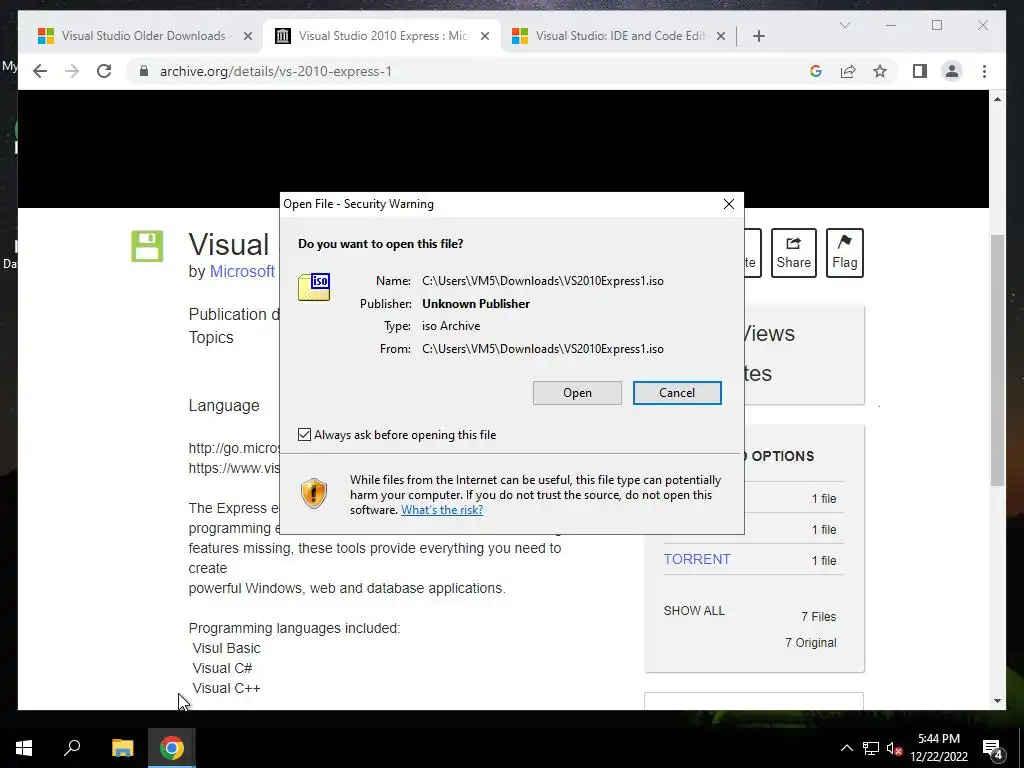
Task: Click Unknown Publisher text in dialog
Action: (x=475, y=304)
